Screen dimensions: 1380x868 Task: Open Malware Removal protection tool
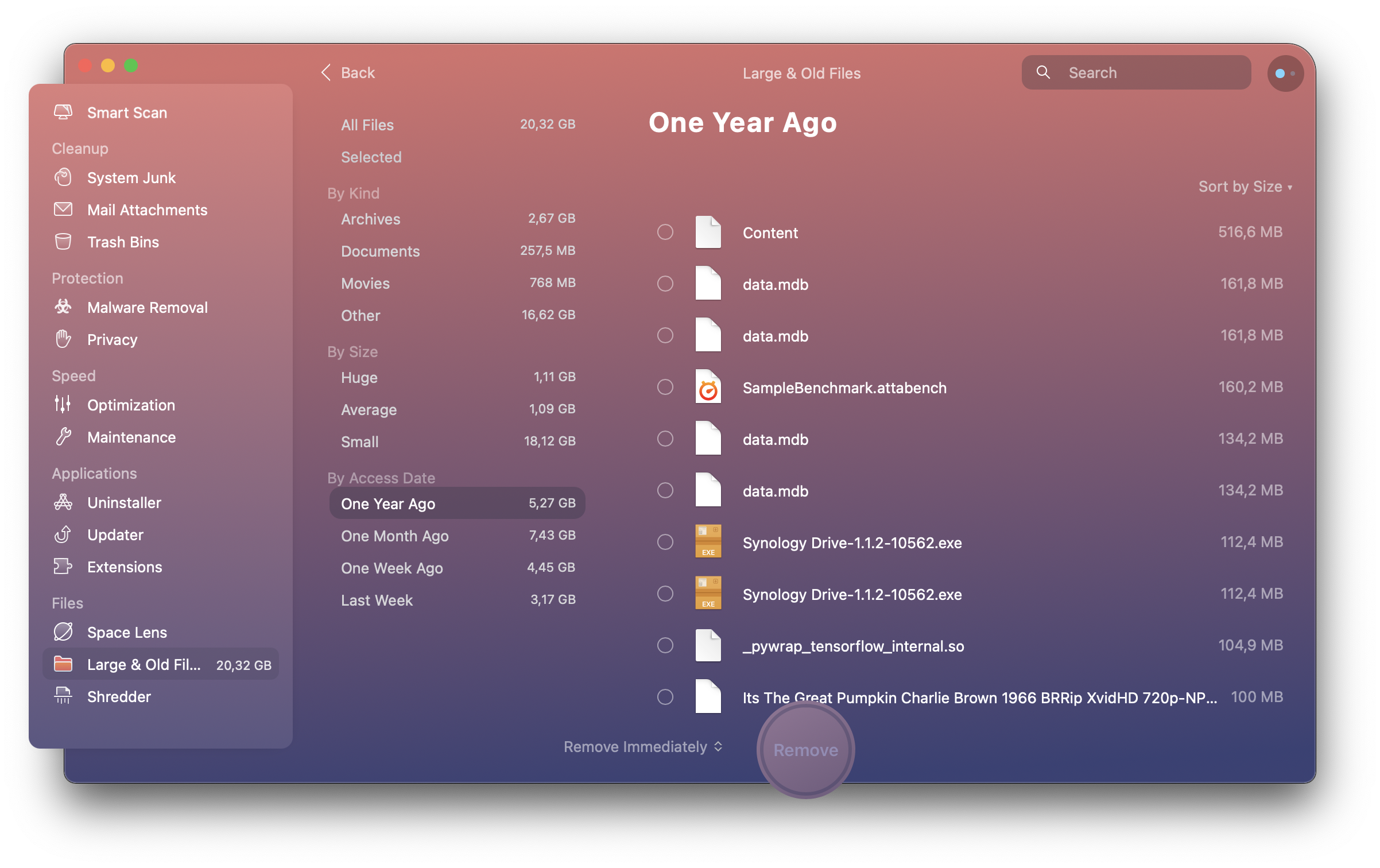[147, 307]
